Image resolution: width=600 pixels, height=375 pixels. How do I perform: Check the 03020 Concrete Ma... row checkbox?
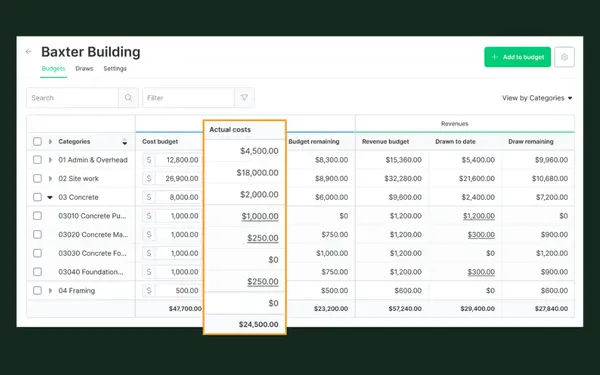pos(37,235)
